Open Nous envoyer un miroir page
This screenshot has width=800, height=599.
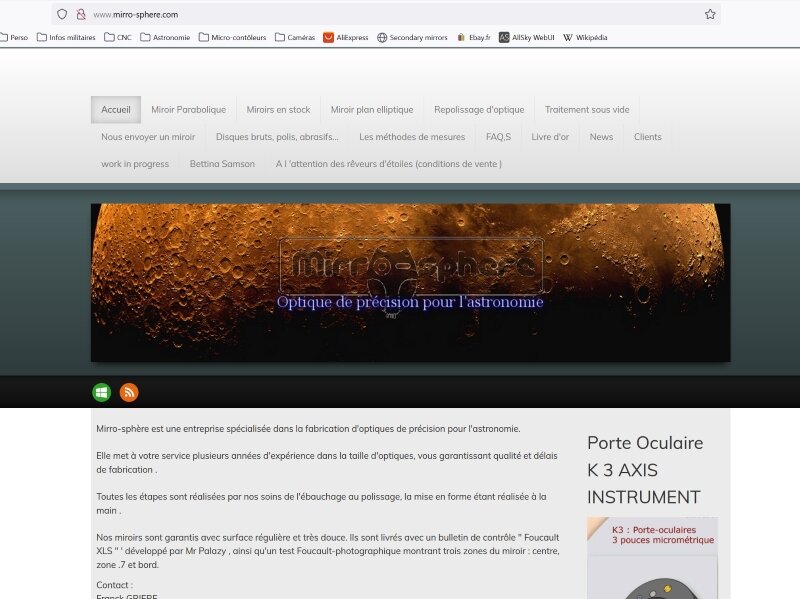(x=148, y=137)
